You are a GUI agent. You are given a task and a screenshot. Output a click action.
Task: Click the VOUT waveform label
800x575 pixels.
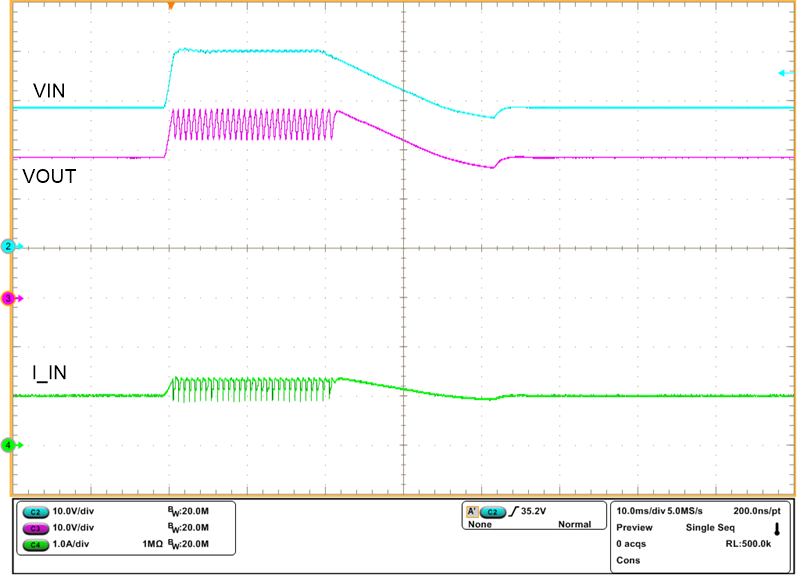point(49,177)
